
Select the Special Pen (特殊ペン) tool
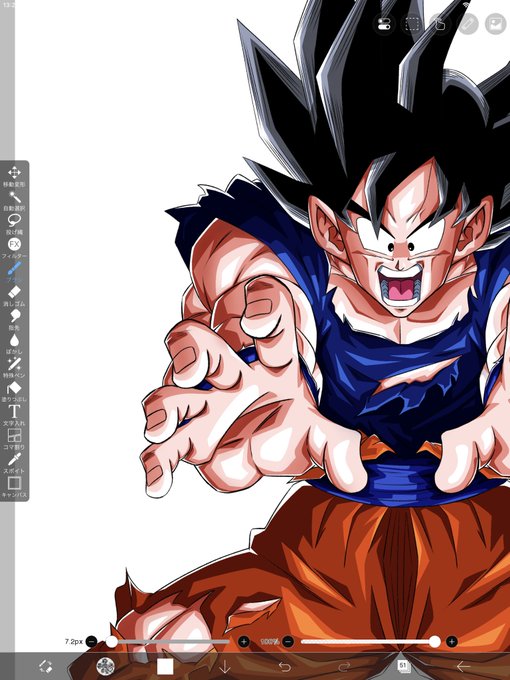coord(14,367)
